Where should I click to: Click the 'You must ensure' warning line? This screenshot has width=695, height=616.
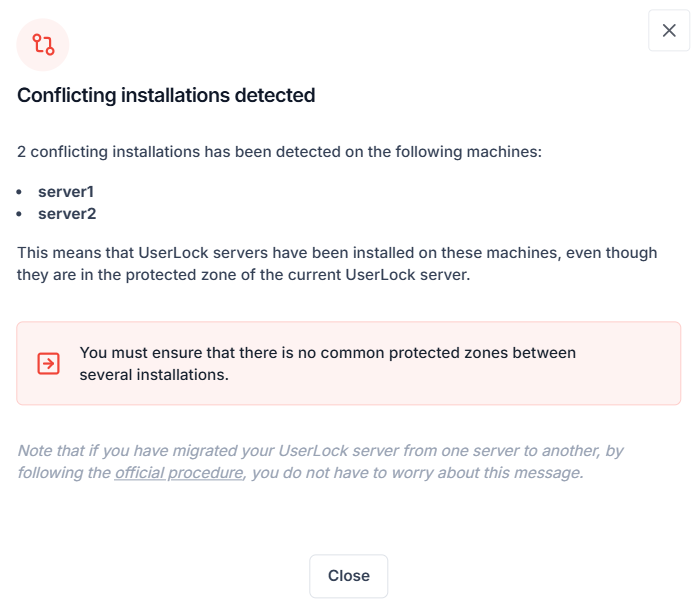pos(327,353)
